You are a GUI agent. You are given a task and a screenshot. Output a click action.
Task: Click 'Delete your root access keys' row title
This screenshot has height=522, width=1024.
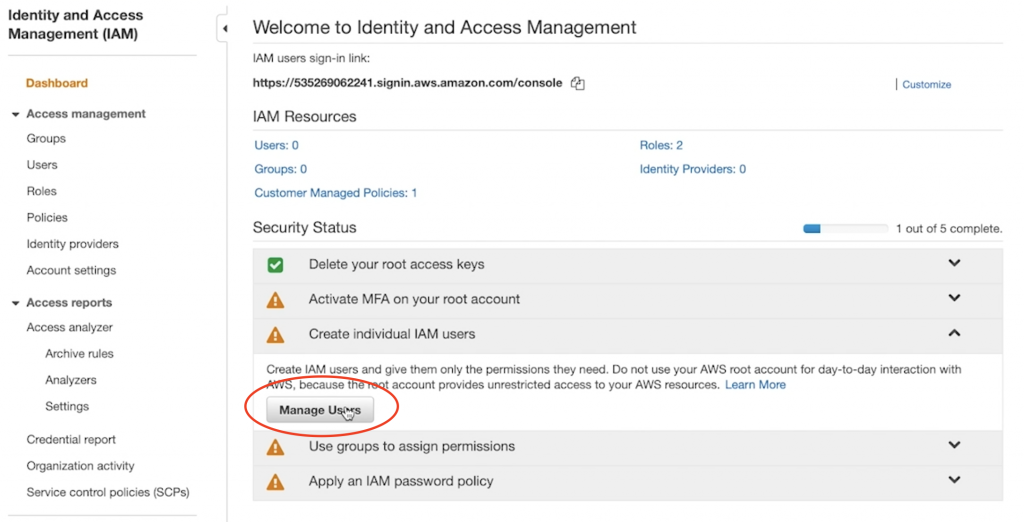396,265
